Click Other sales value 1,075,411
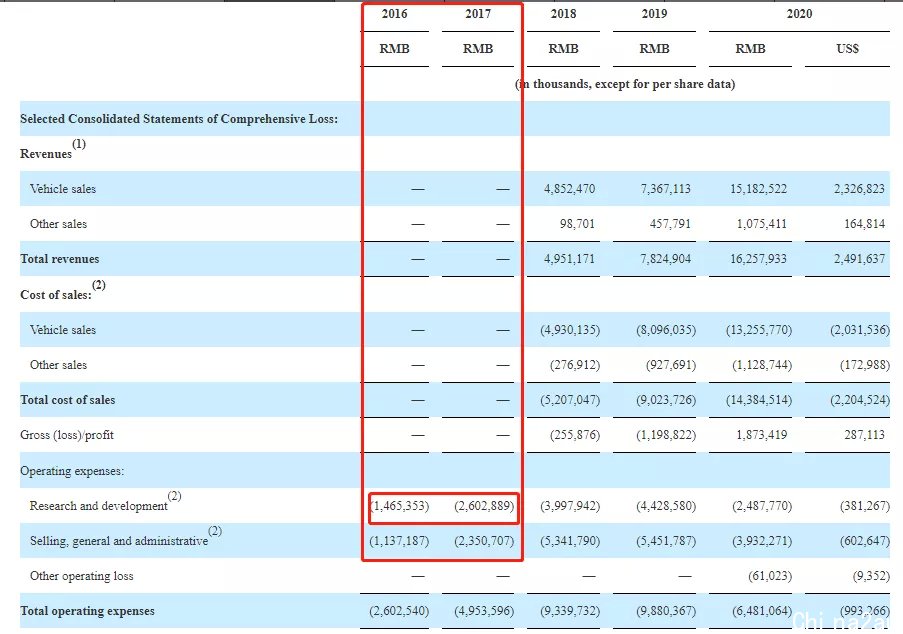Image resolution: width=903 pixels, height=634 pixels. (x=761, y=224)
